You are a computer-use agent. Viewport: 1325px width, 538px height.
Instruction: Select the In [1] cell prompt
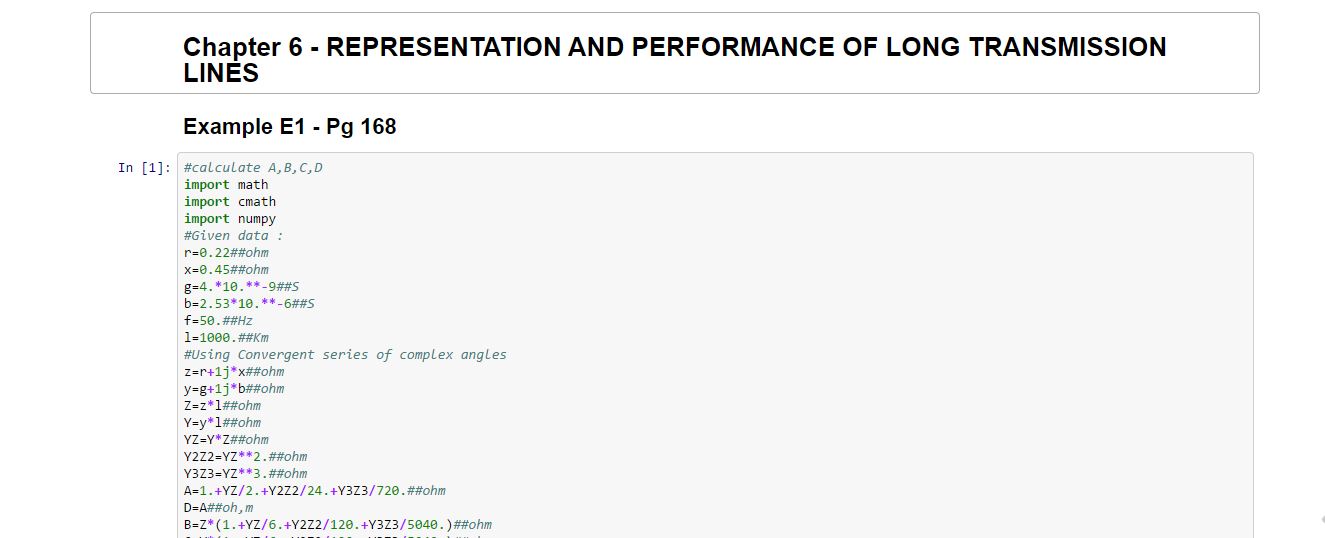tap(144, 168)
